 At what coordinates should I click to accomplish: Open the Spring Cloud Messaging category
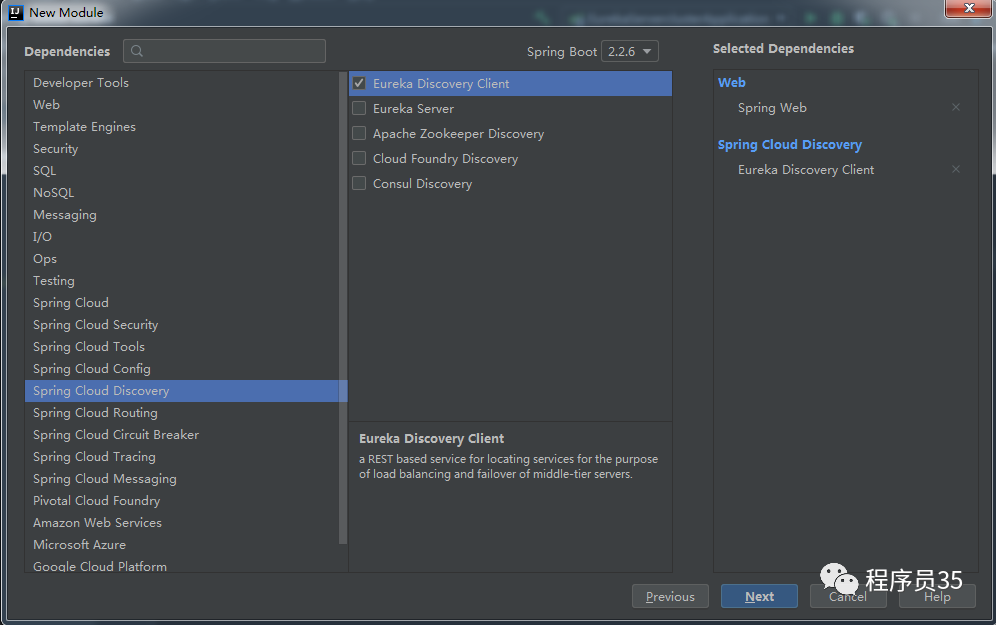182,479
